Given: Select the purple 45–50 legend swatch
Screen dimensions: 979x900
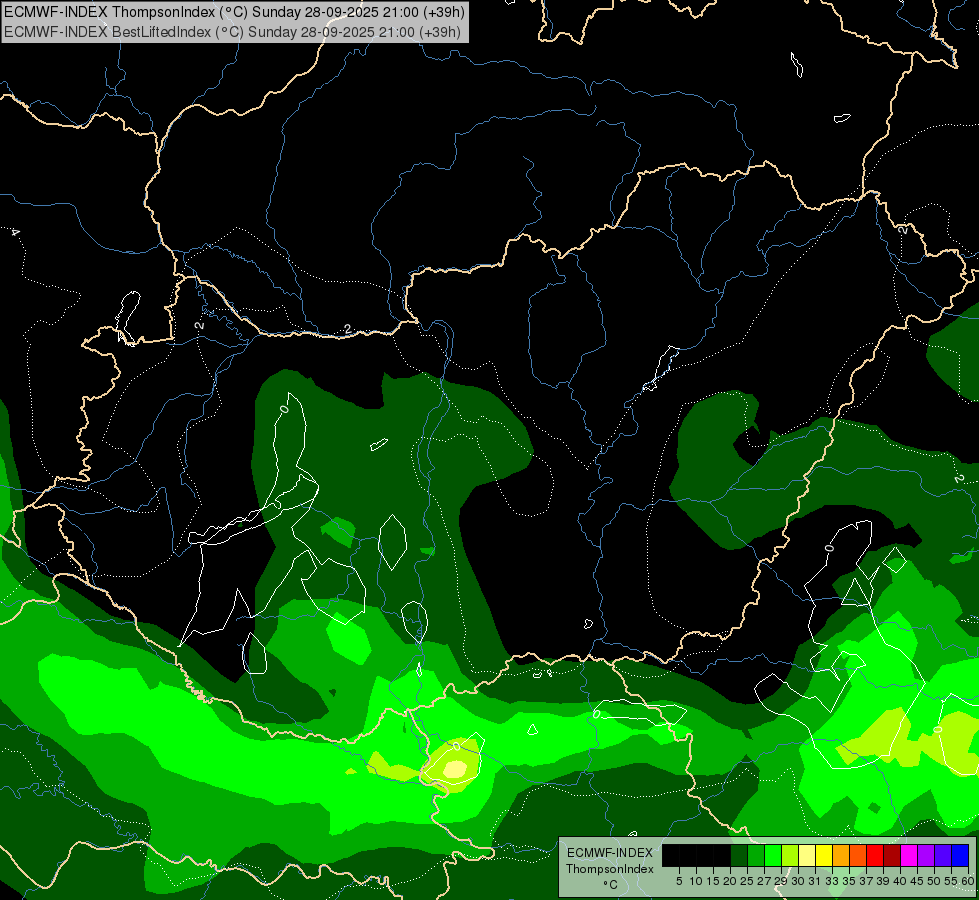Looking at the screenshot, I should (x=927, y=855).
